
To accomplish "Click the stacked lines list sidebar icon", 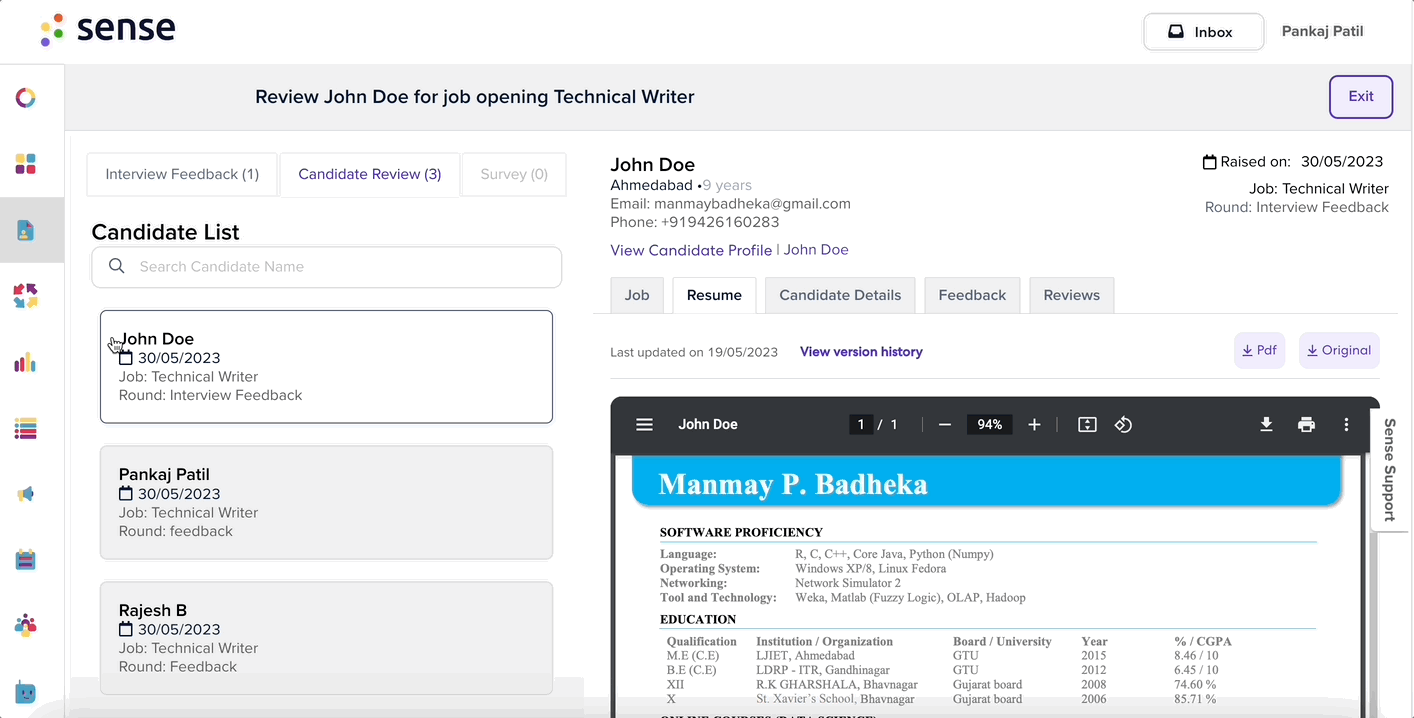I will click(26, 429).
